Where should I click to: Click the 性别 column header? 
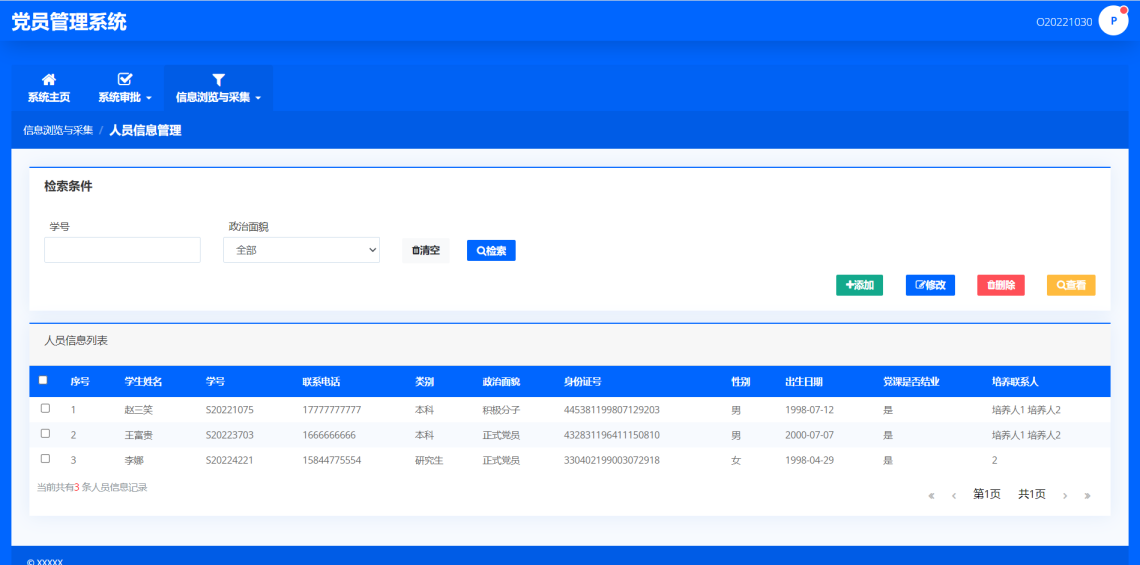coord(740,382)
